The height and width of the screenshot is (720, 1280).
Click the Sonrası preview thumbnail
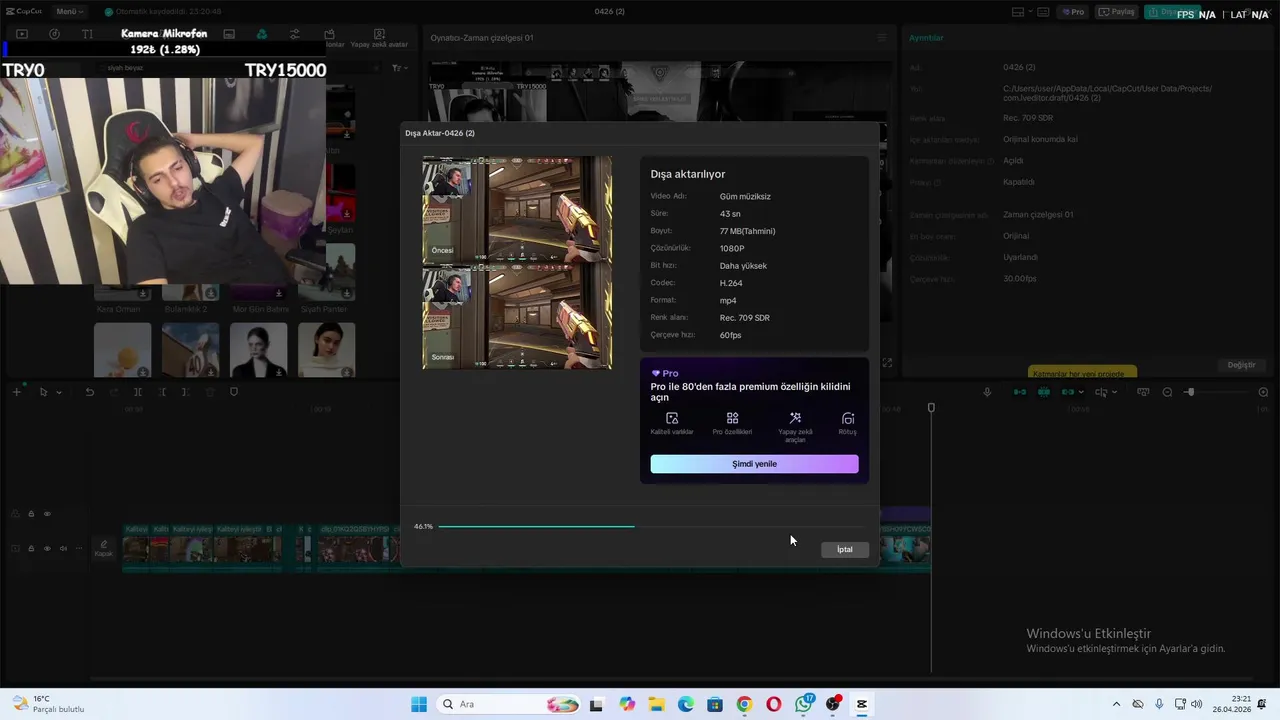517,316
